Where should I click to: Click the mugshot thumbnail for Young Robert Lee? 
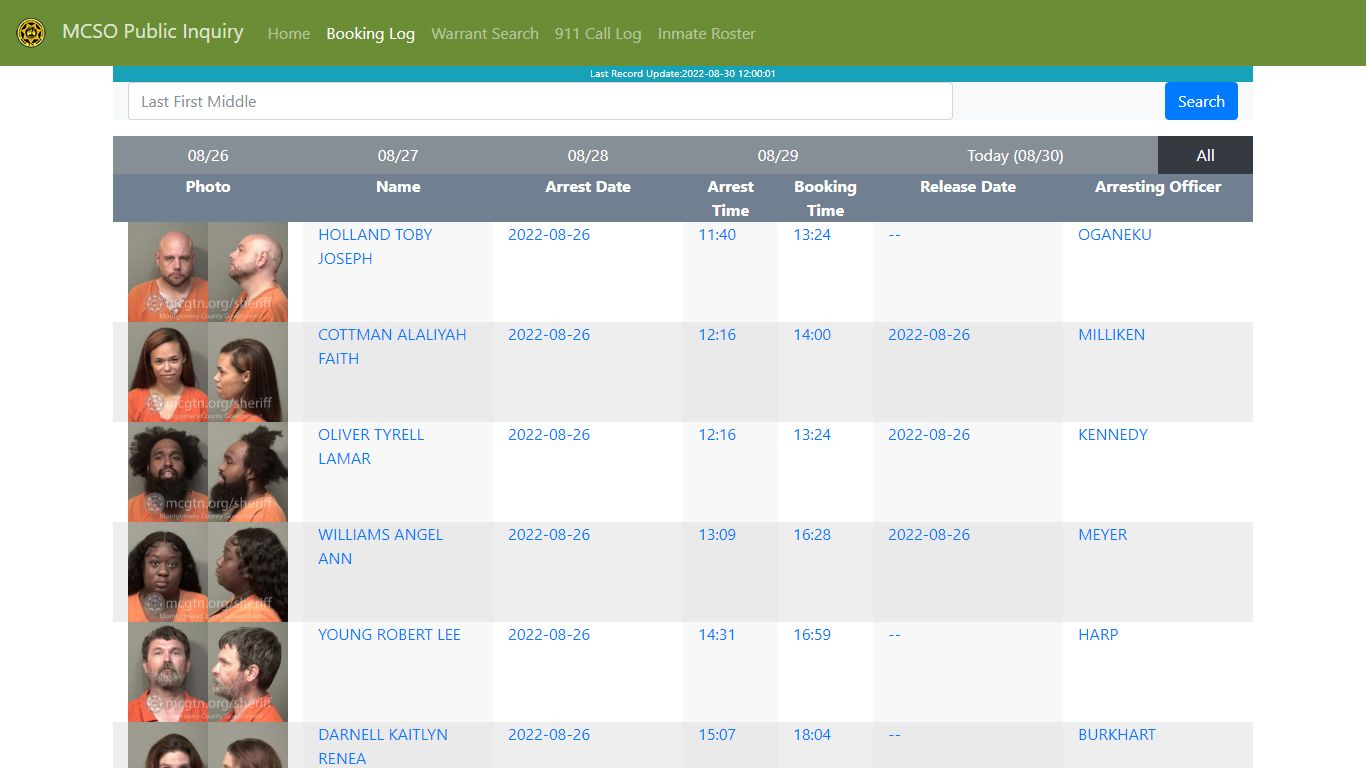click(x=208, y=672)
